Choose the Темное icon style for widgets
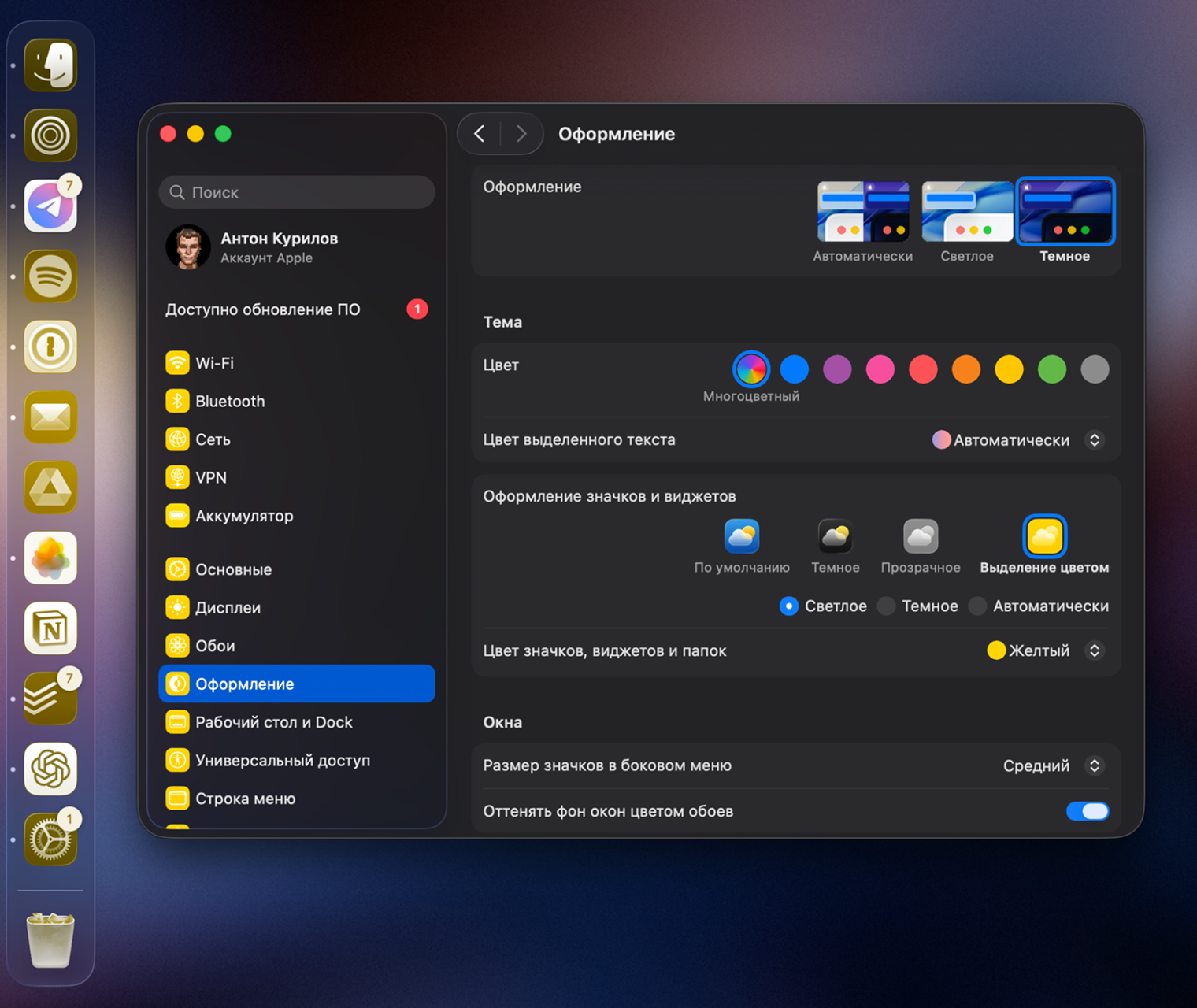The height and width of the screenshot is (1008, 1197). point(835,537)
